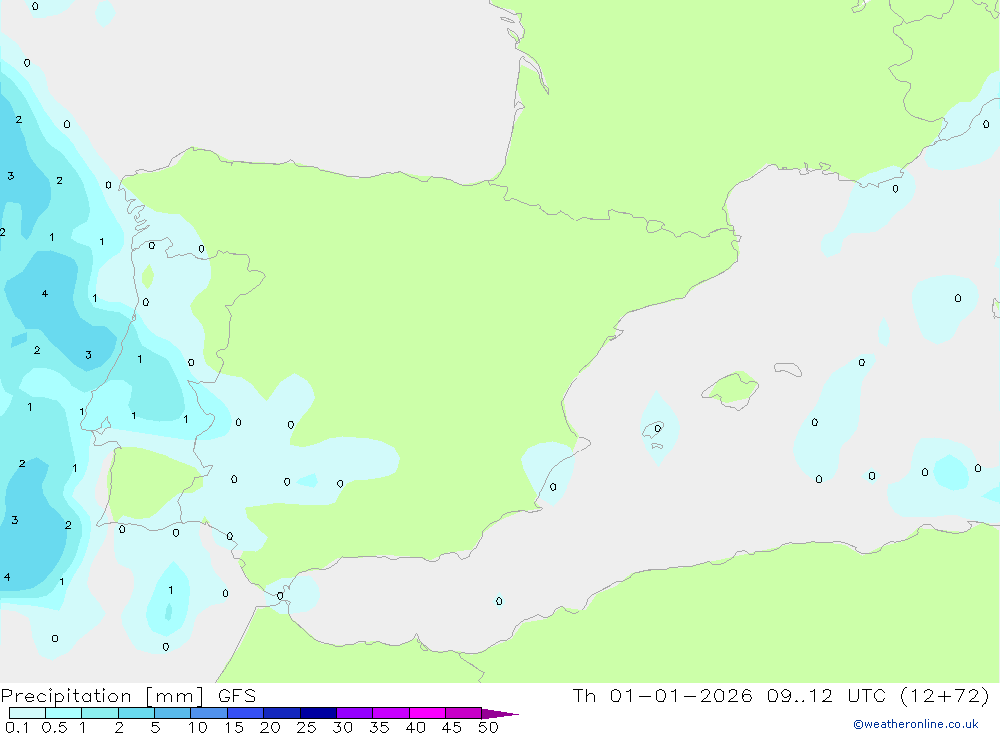
Task: Choose the 20–25 mm dark blue swatch
Action: pyautogui.click(x=282, y=713)
